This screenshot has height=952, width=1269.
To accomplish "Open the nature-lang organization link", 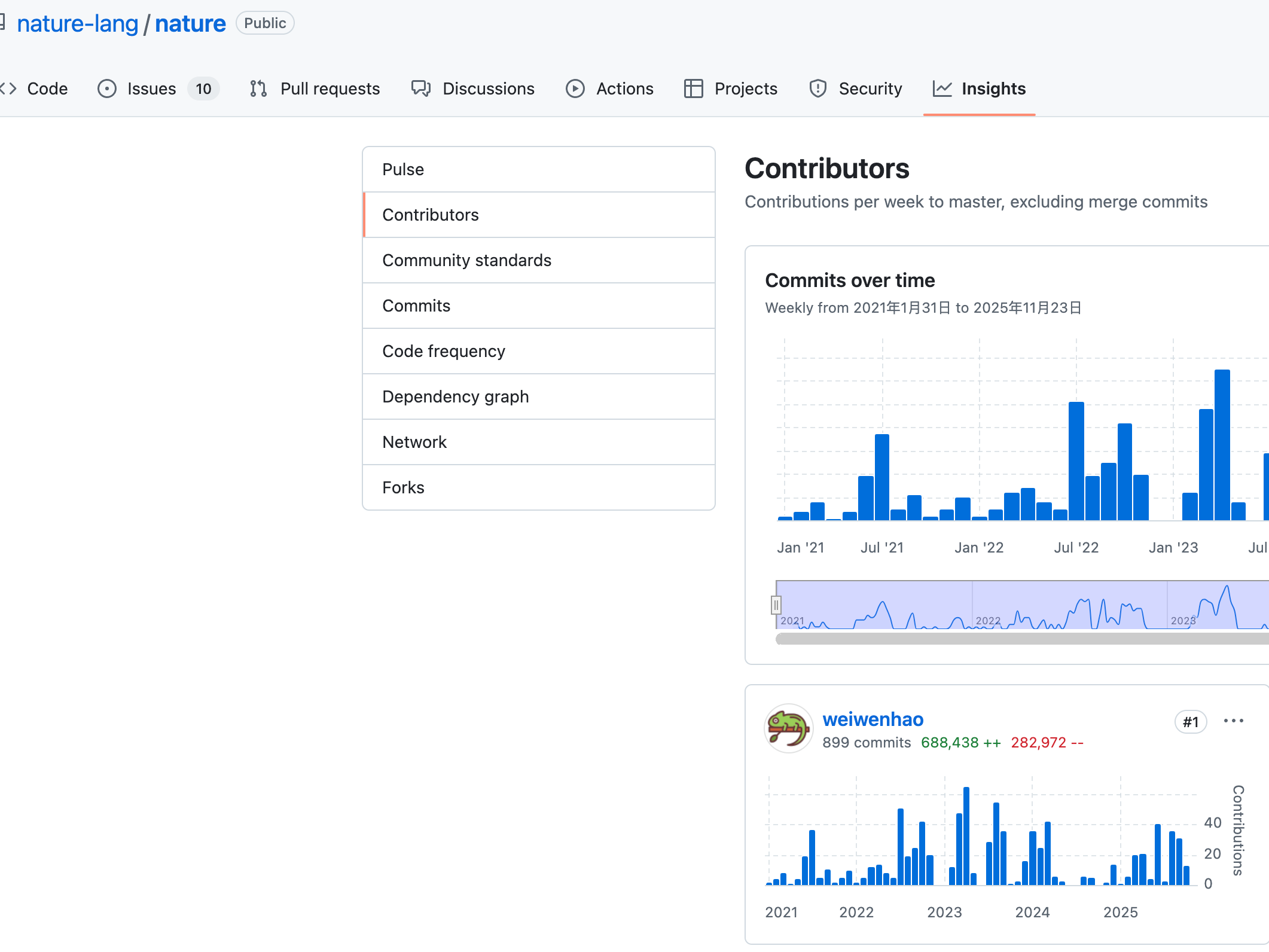I will [78, 23].
